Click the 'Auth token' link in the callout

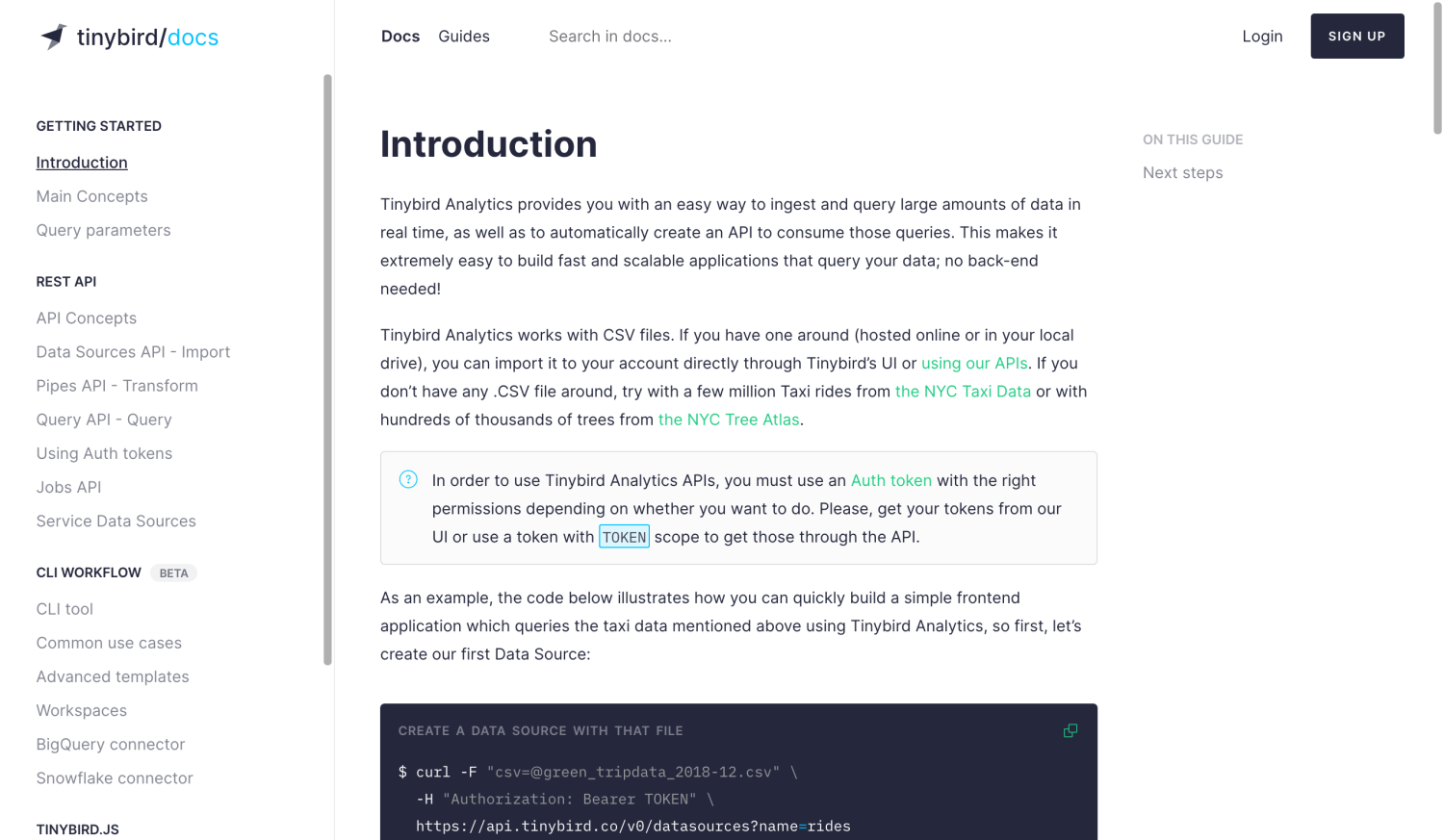pos(890,480)
